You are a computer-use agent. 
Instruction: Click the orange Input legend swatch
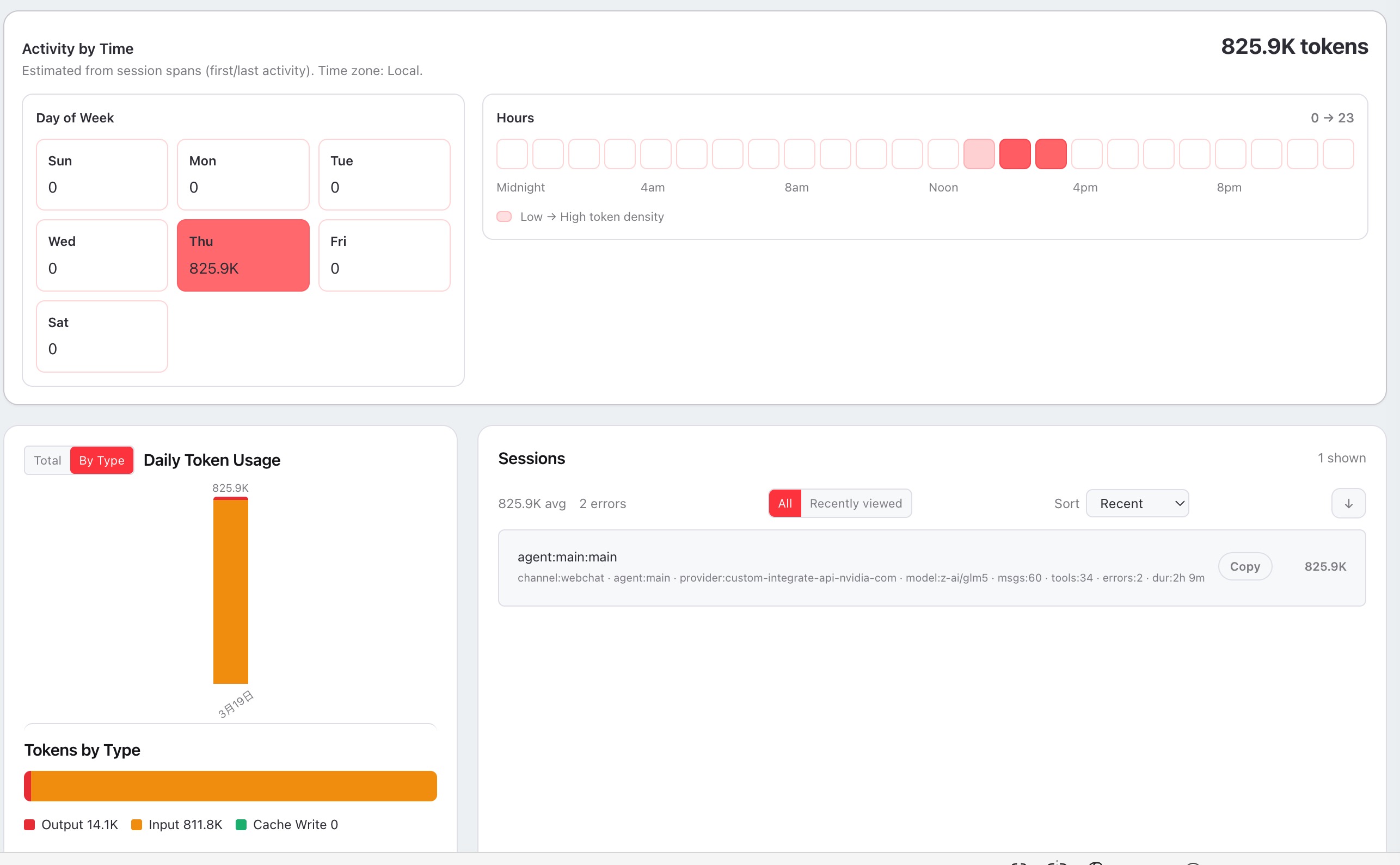(136, 824)
